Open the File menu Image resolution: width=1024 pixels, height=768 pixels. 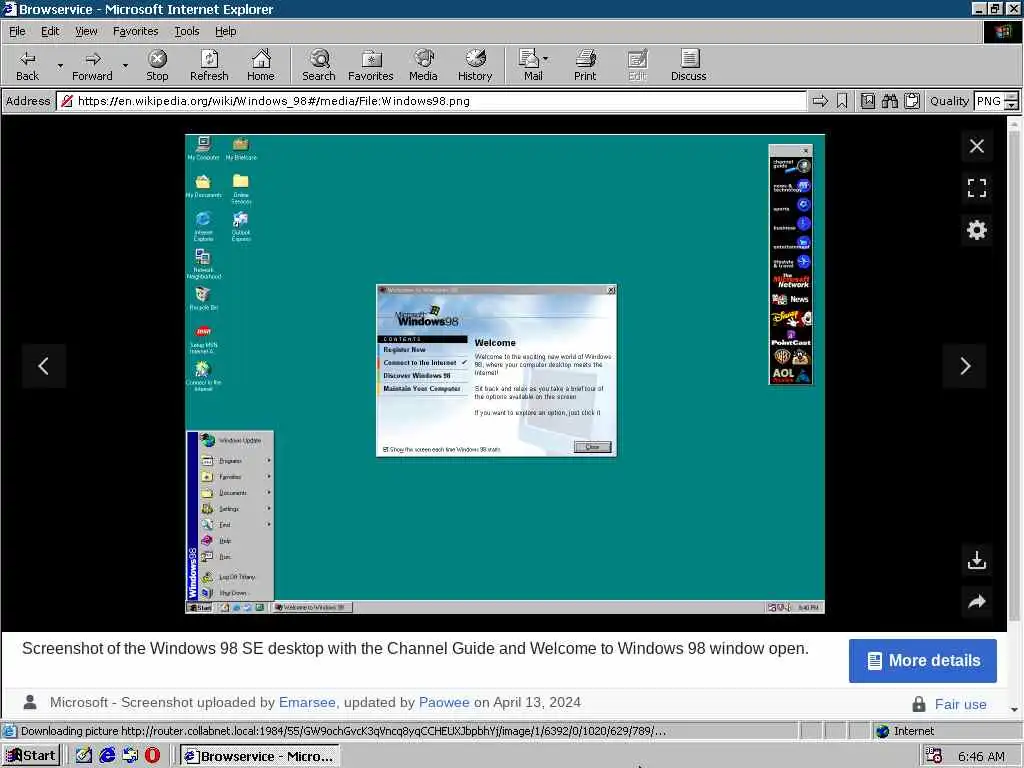tap(17, 31)
